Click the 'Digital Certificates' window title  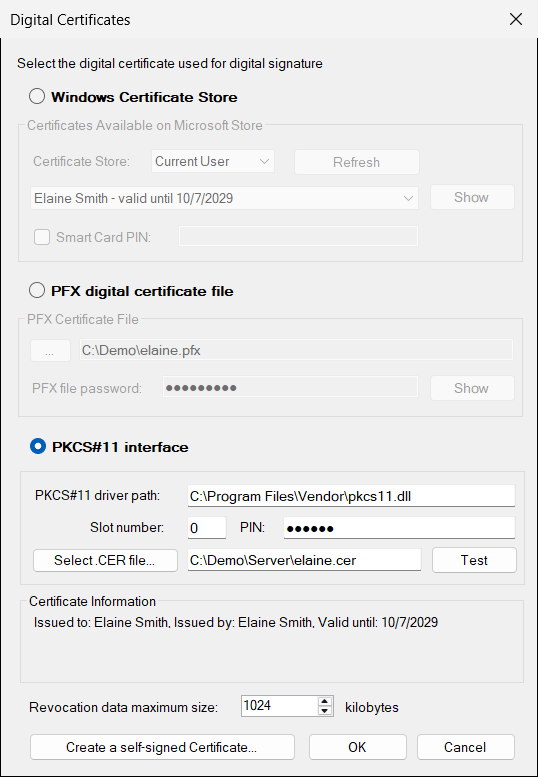click(70, 20)
